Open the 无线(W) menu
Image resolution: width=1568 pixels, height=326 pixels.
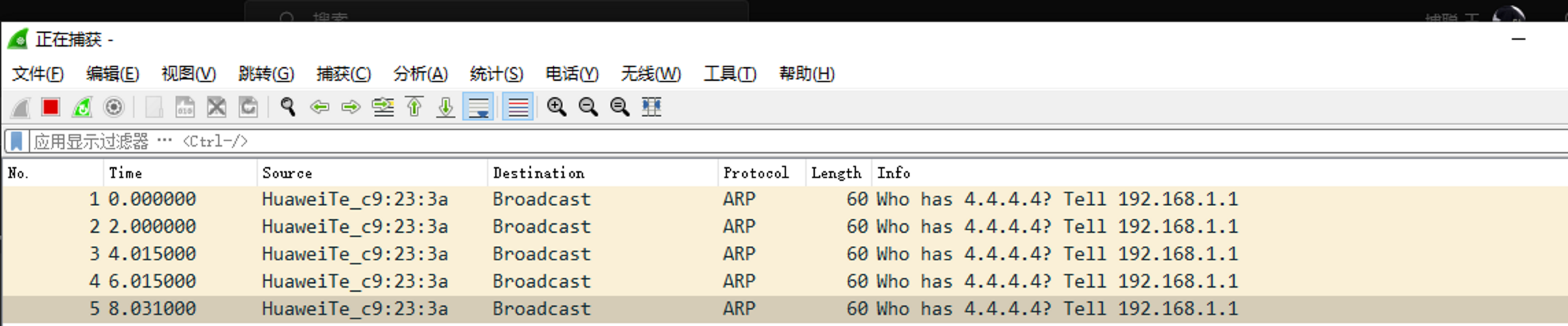coord(651,73)
